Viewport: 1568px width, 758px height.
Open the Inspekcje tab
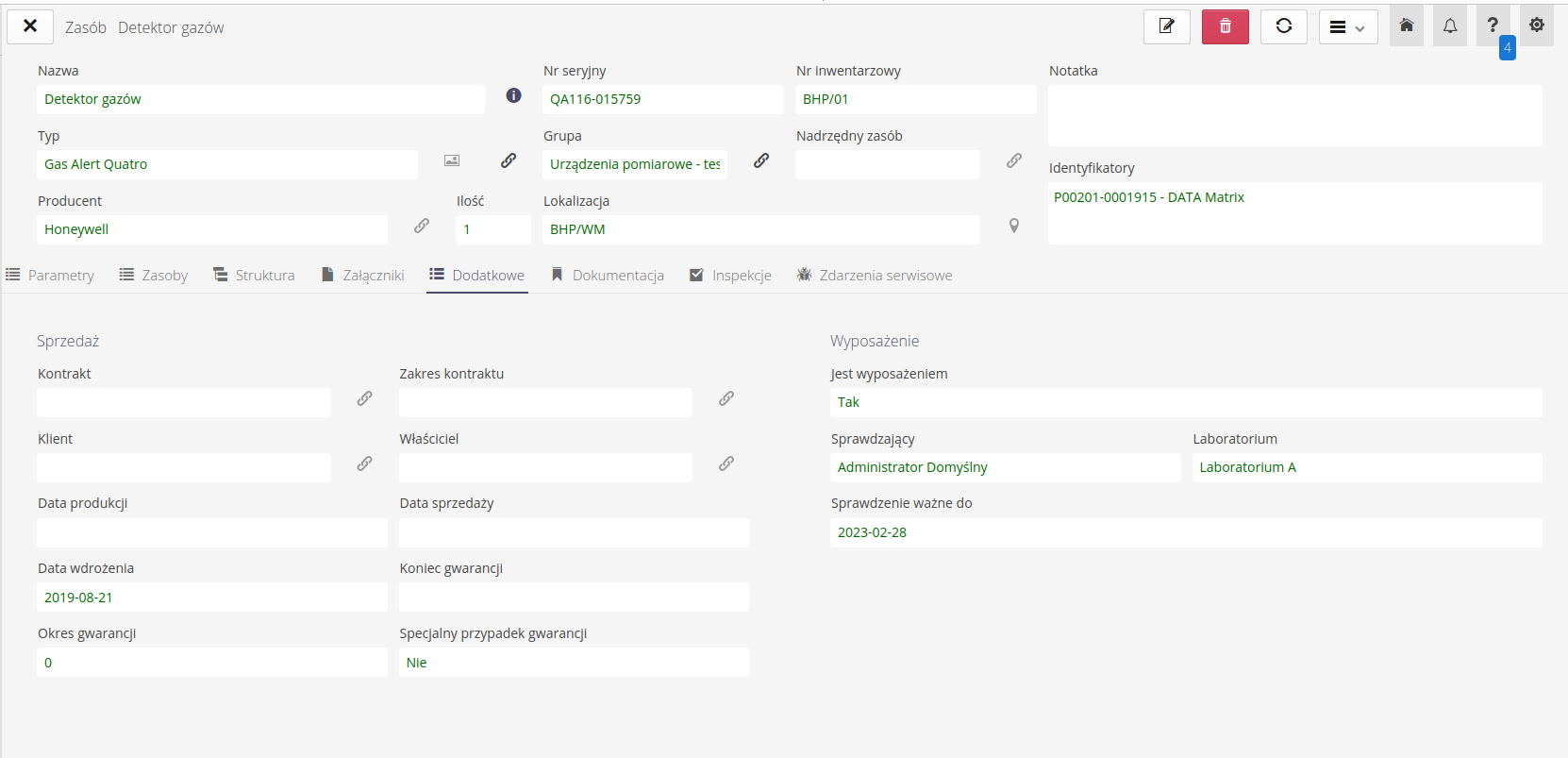[x=731, y=276]
